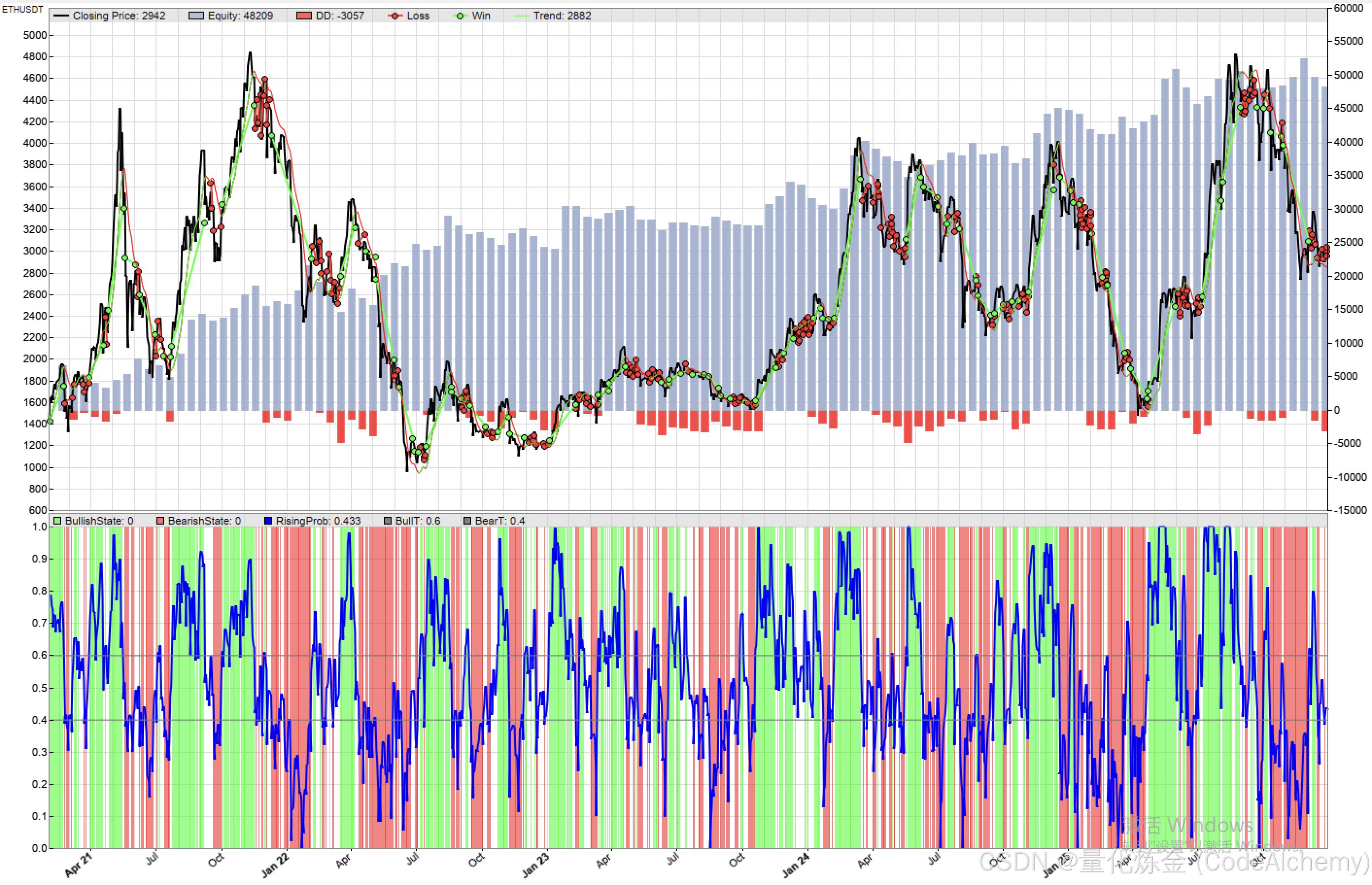Click the green Trend line legend icon

(521, 16)
